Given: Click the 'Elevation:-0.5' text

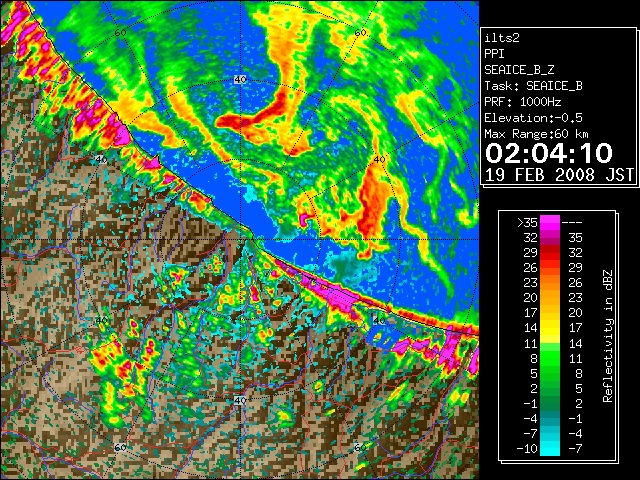Looking at the screenshot, I should [533, 118].
